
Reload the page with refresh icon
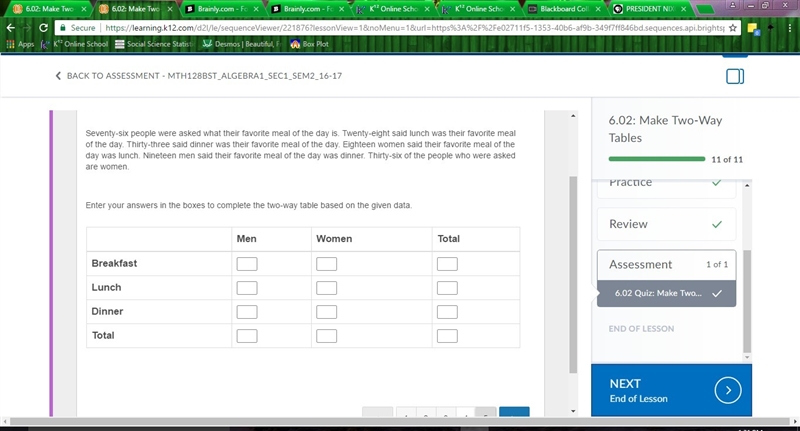click(43, 28)
